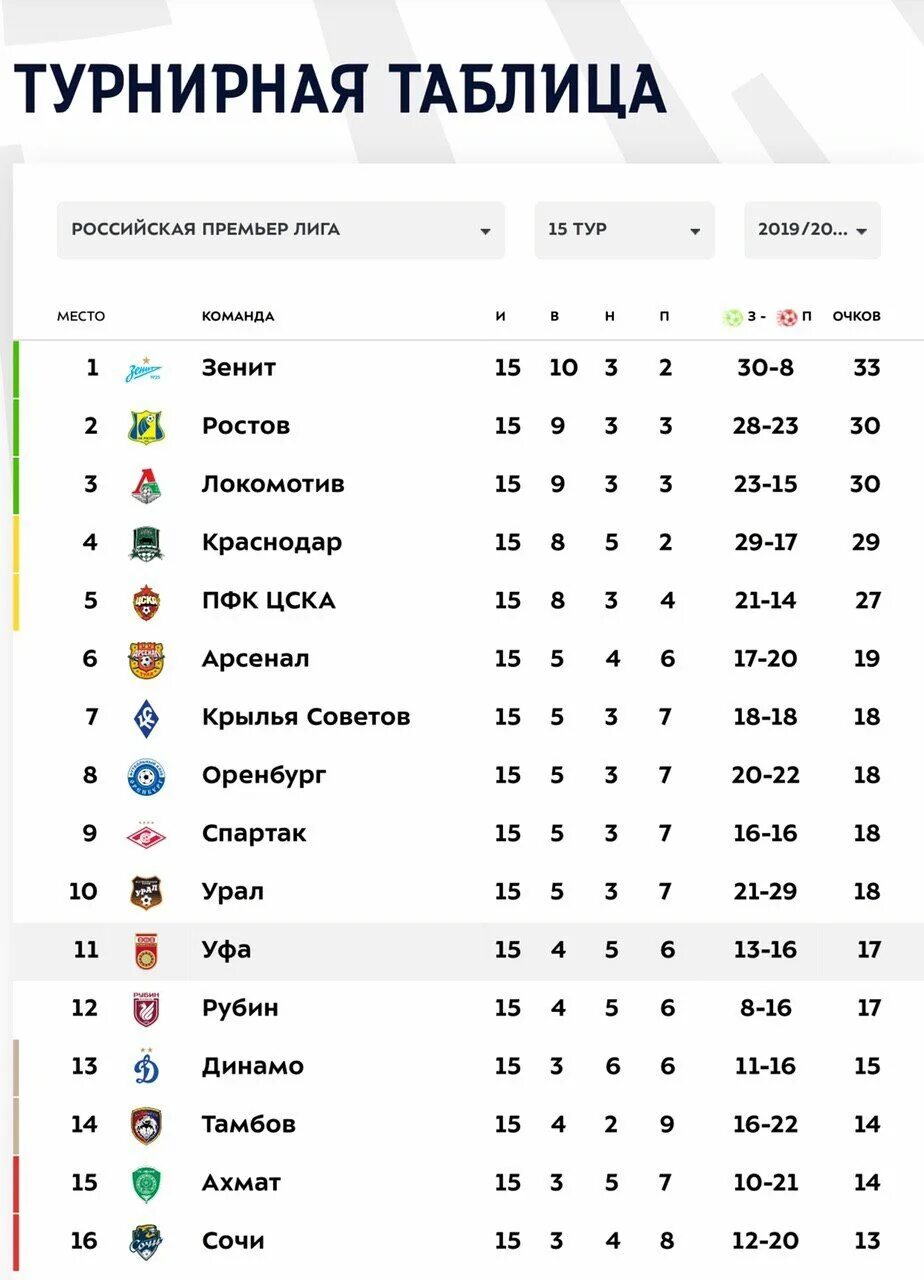Click the Команда column header
The width and height of the screenshot is (924, 1280).
[x=238, y=316]
